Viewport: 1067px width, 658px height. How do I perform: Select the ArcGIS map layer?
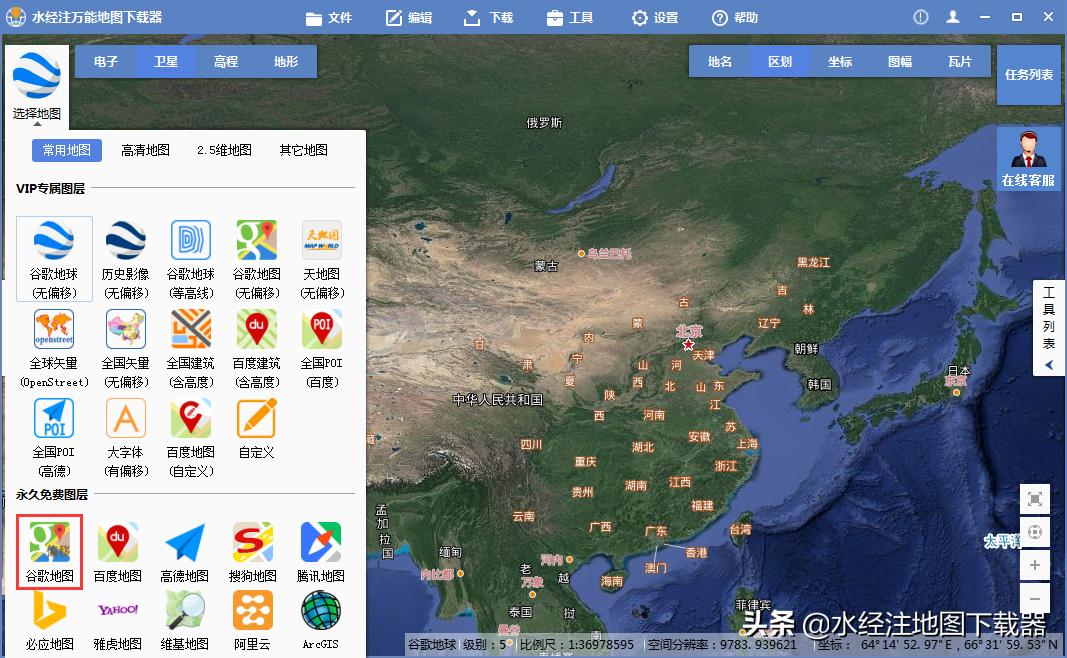319,620
